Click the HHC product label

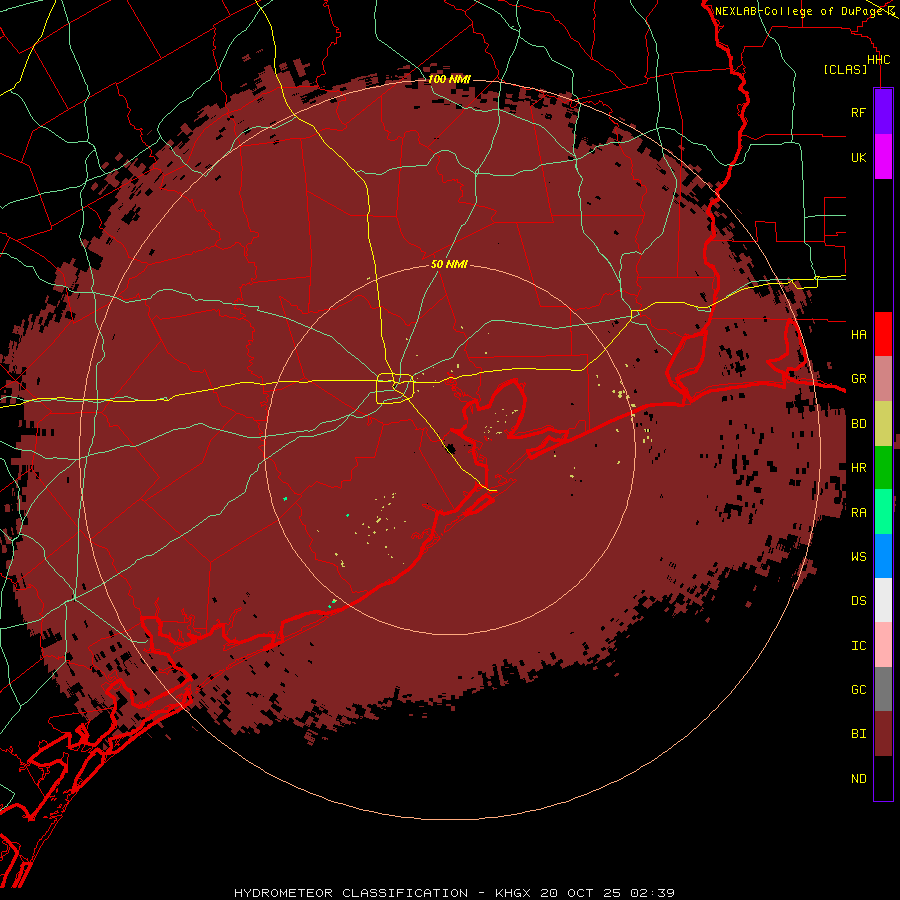(x=878, y=60)
